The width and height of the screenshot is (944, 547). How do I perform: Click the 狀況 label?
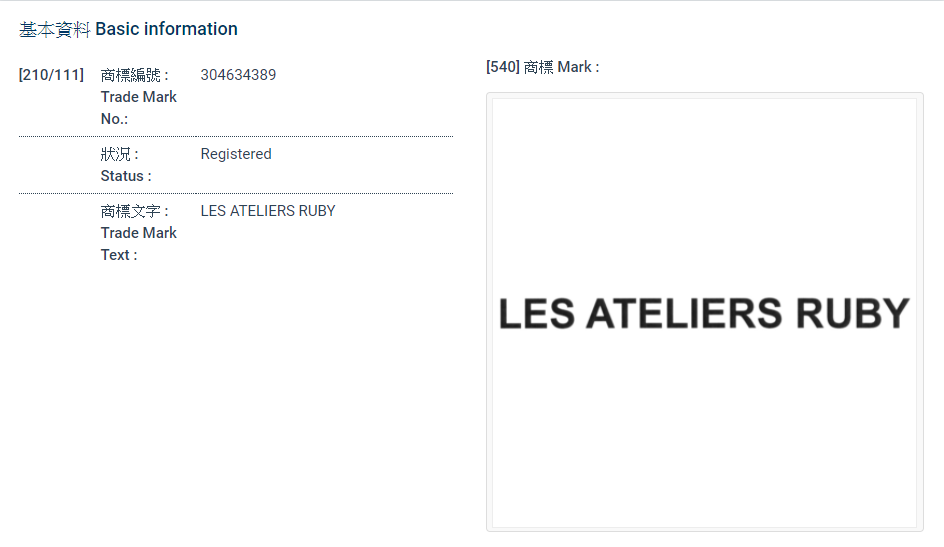120,154
